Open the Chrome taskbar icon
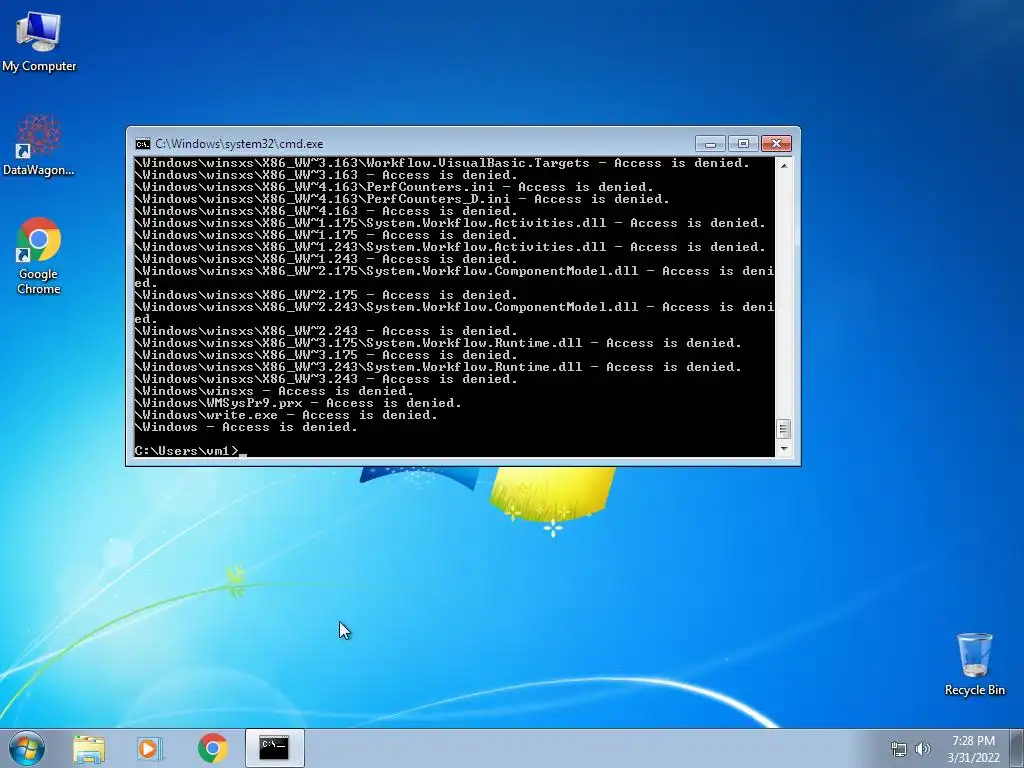 point(213,748)
